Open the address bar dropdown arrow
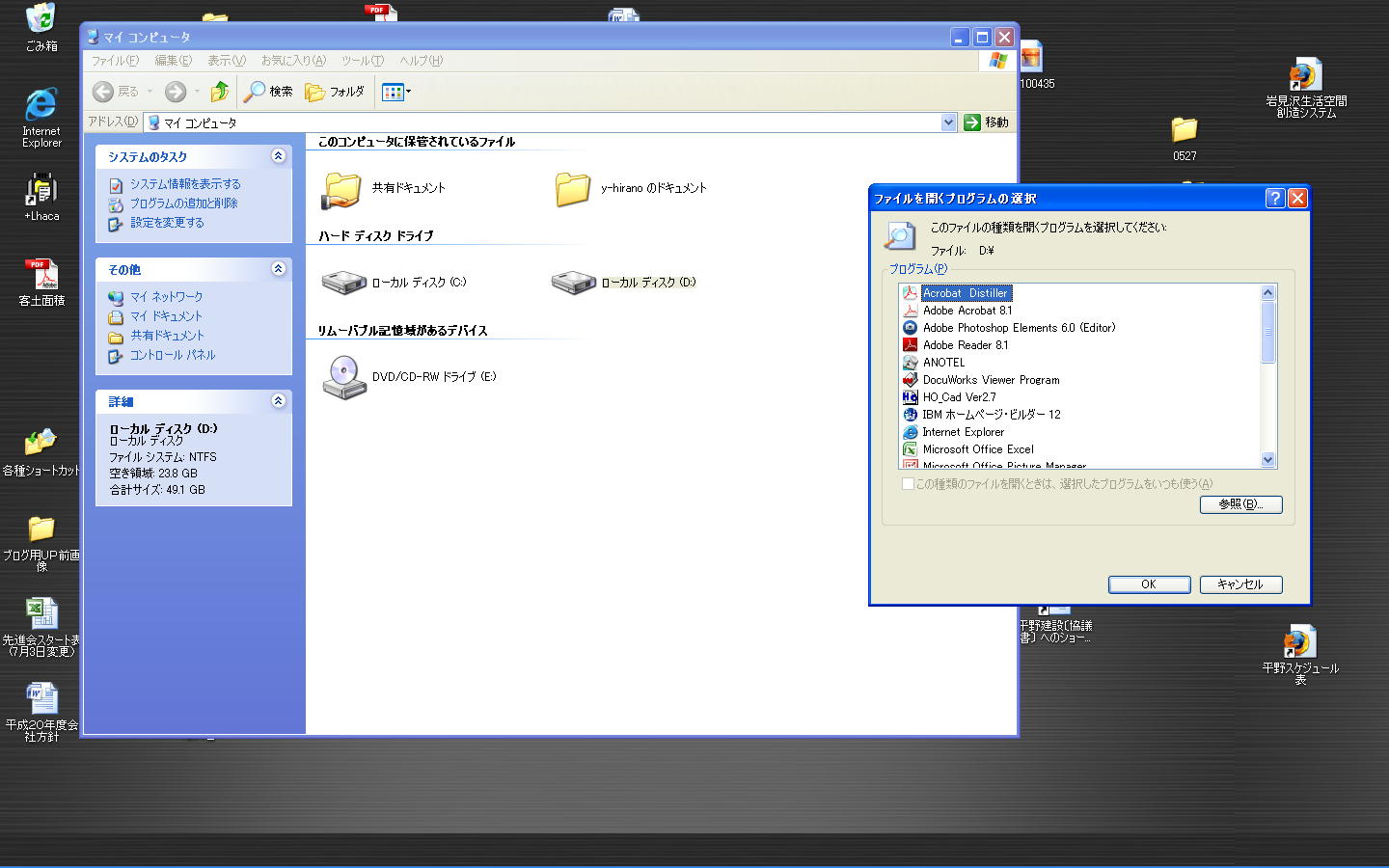Screen dimensions: 1389x868 [948, 122]
